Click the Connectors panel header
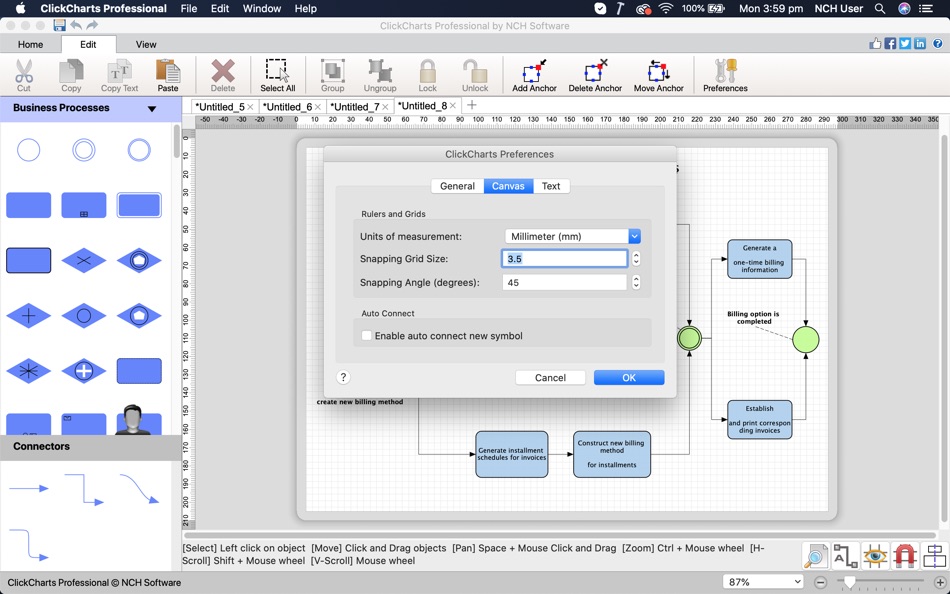The width and height of the screenshot is (950, 594). (x=91, y=447)
